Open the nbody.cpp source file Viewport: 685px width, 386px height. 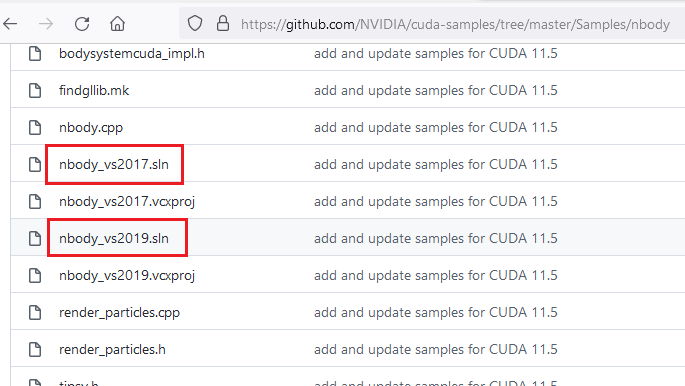point(91,128)
